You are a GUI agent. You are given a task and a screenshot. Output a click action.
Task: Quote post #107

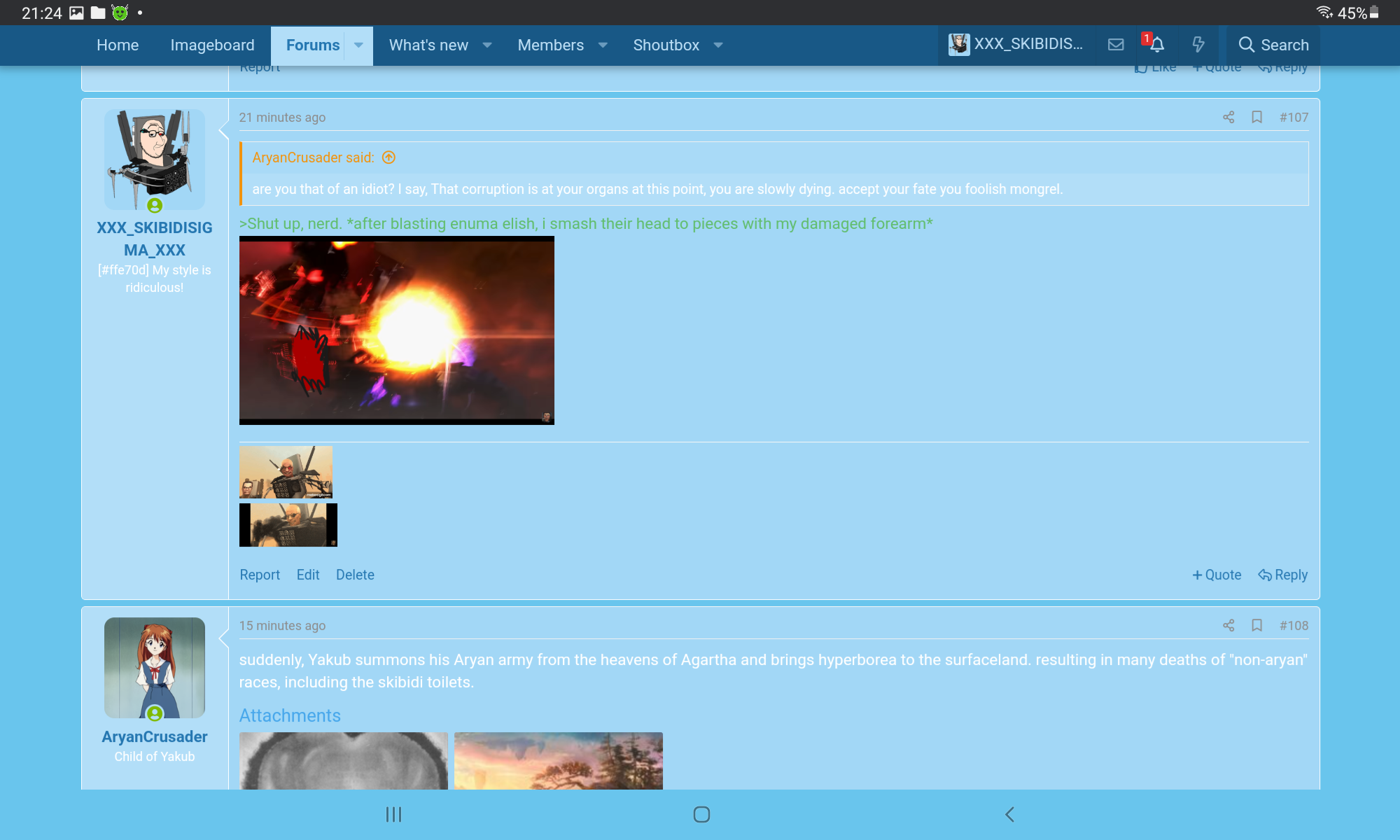[x=1217, y=575]
